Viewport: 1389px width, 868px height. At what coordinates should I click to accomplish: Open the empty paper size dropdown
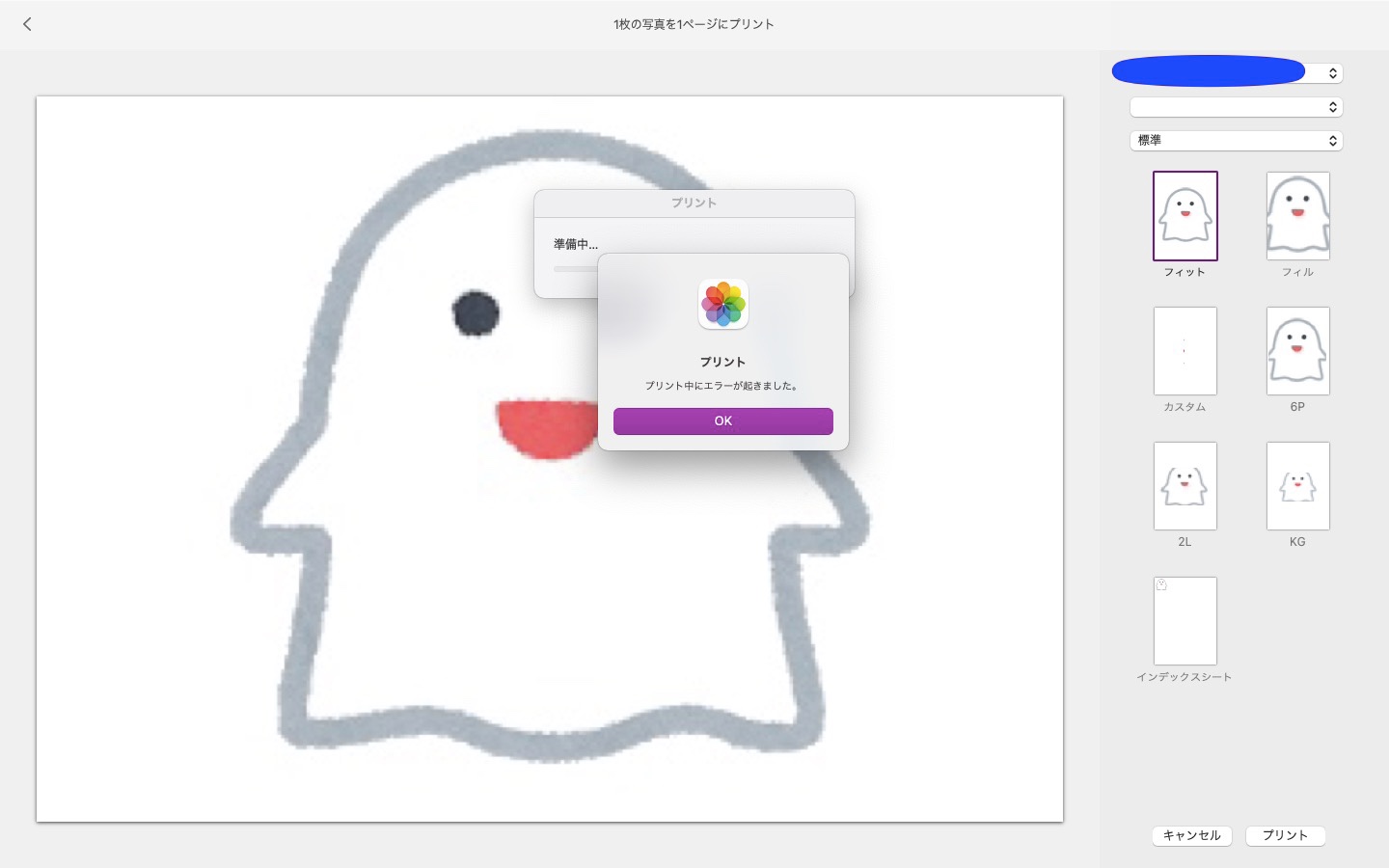click(x=1236, y=107)
